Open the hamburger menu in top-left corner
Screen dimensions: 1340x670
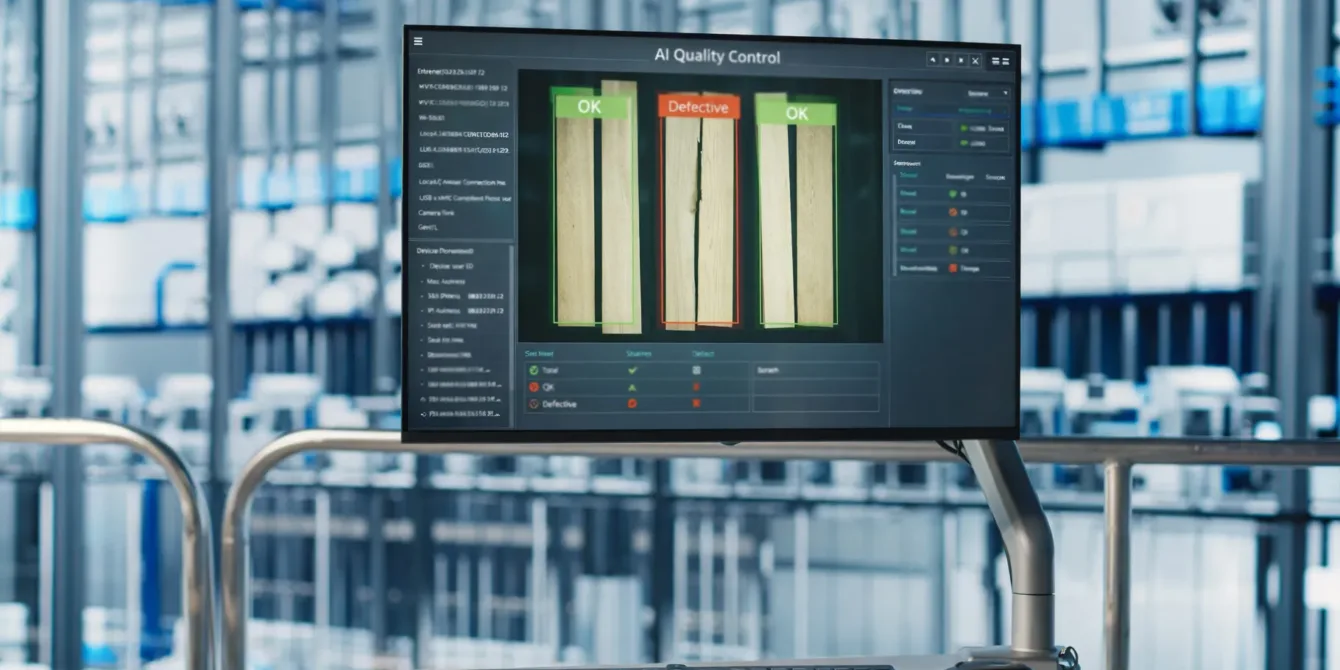tap(419, 41)
